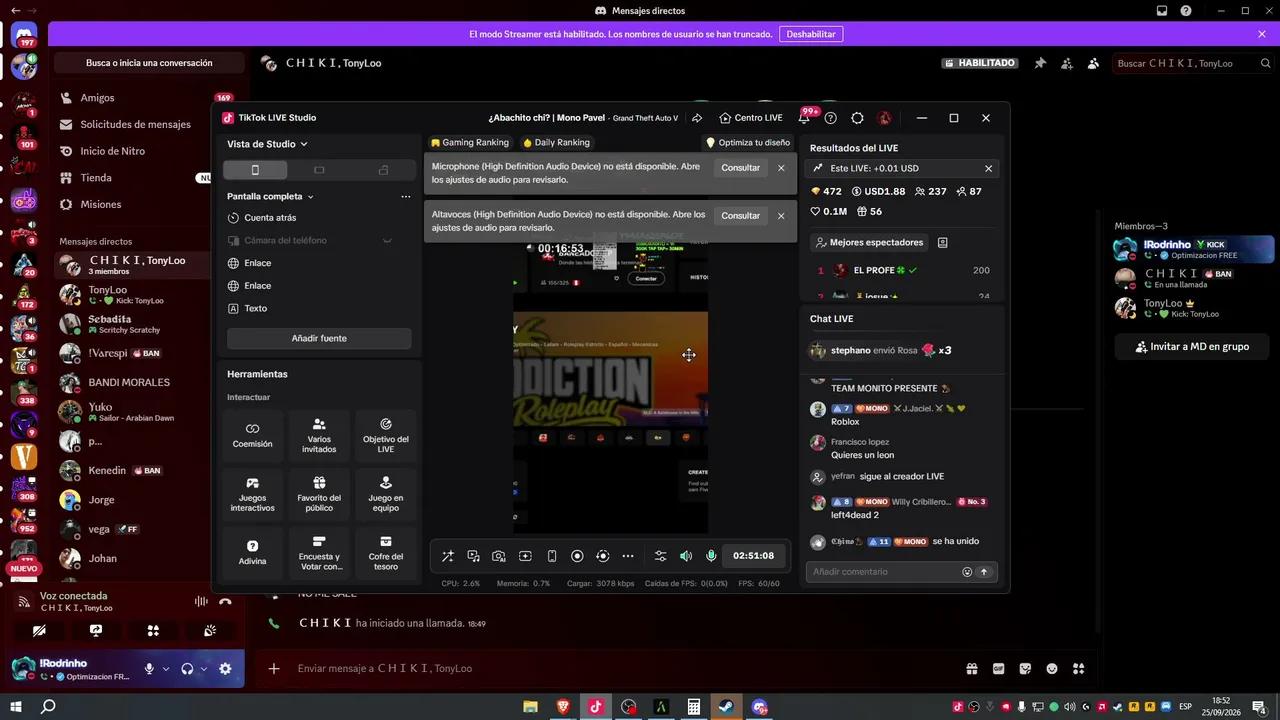Expand the Cámara del teléfono source chevron

(387, 240)
